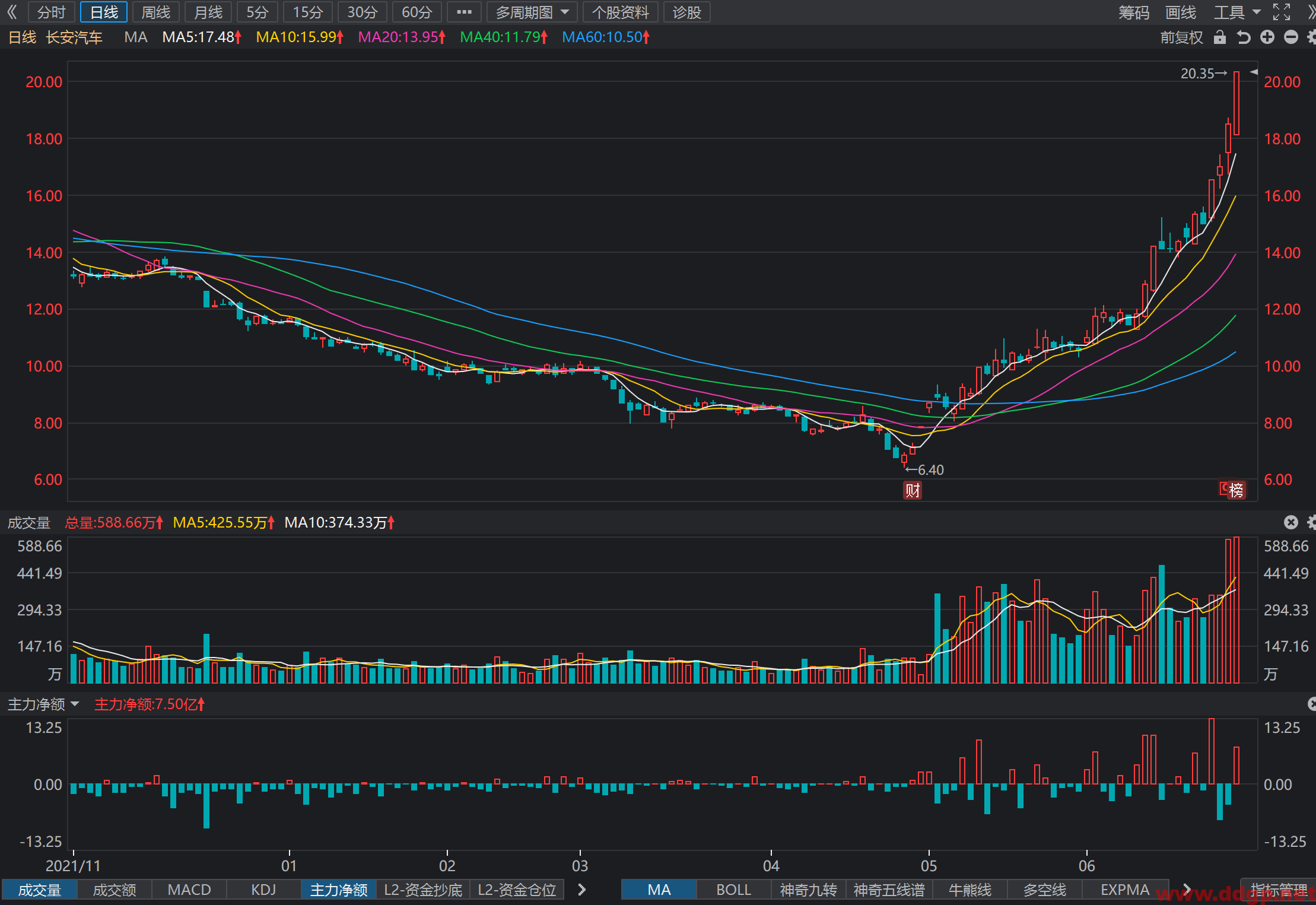Show more main-indicator tabs arrow

(1187, 890)
